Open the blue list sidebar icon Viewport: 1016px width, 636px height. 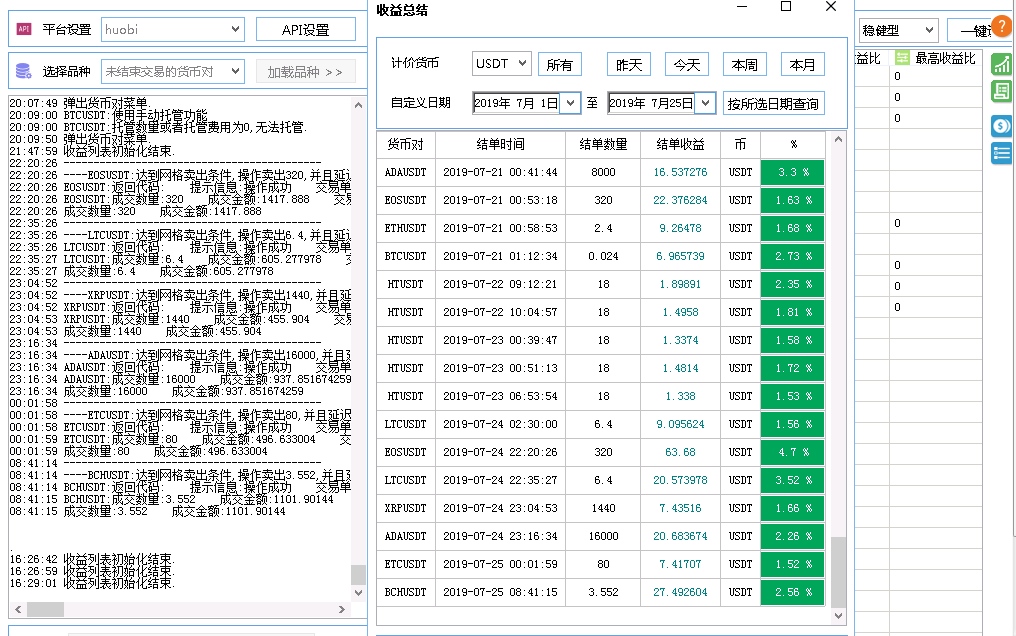pyautogui.click(x=1002, y=153)
